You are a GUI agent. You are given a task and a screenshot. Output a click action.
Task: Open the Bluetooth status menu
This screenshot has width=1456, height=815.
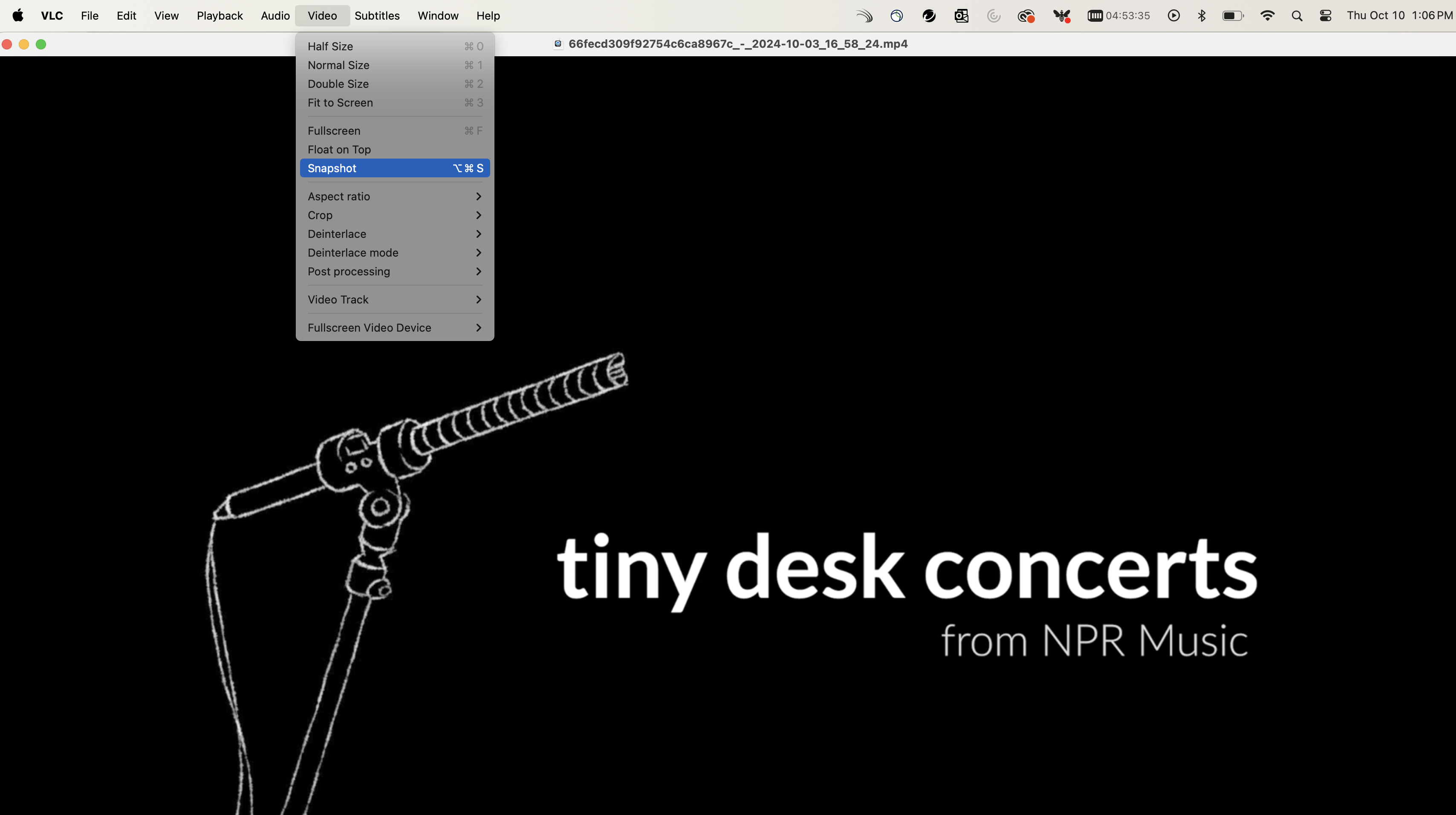click(x=1202, y=15)
